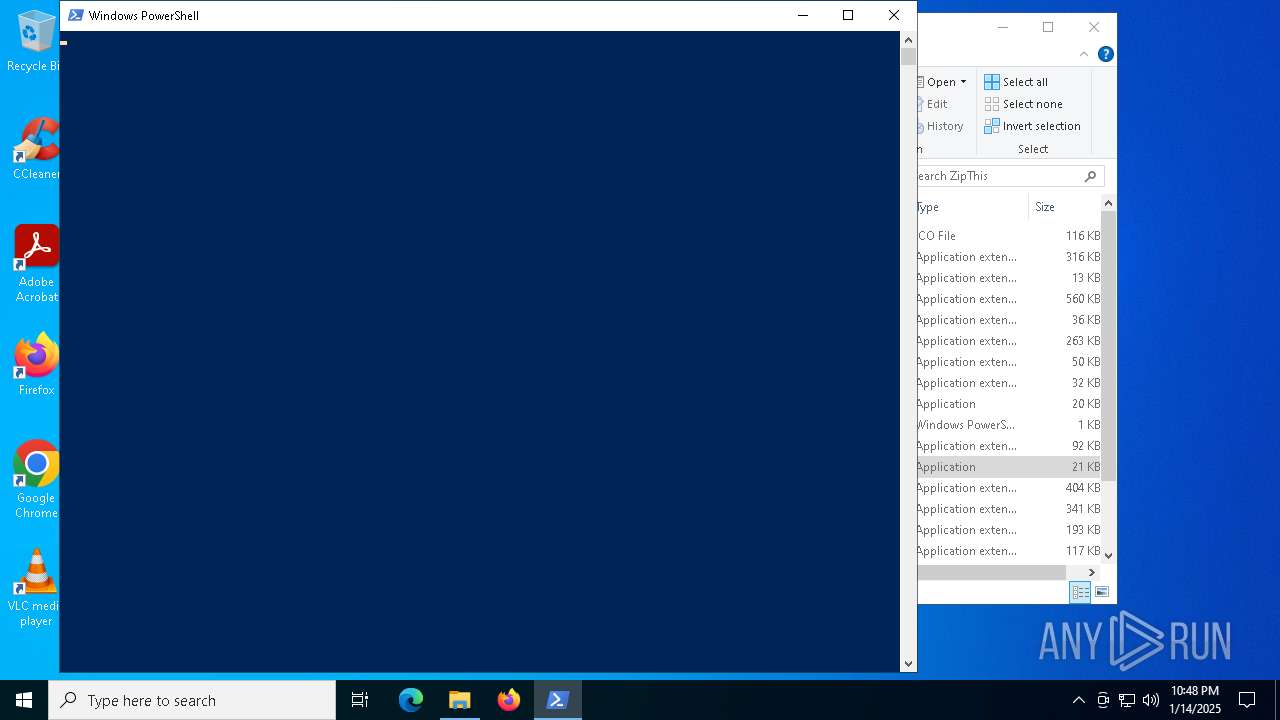Switch to large icons view in File Explorer
1280x720 pixels.
pos(1102,592)
